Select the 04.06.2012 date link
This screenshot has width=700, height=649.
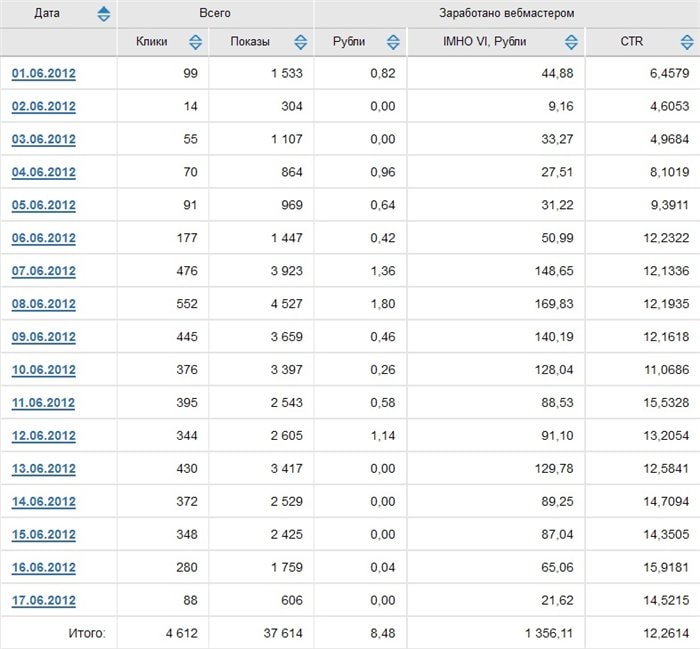point(44,172)
